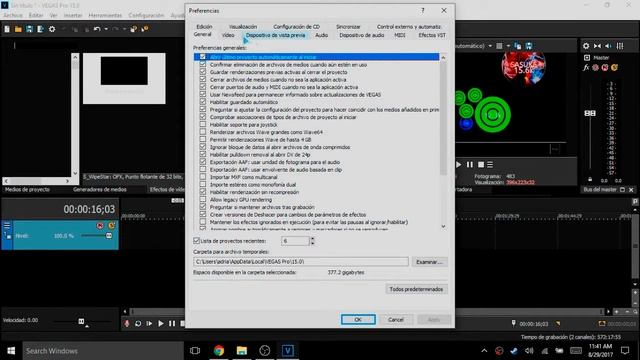
Task: Open the mixing console icon in Master Bus
Action: (x=620, y=46)
